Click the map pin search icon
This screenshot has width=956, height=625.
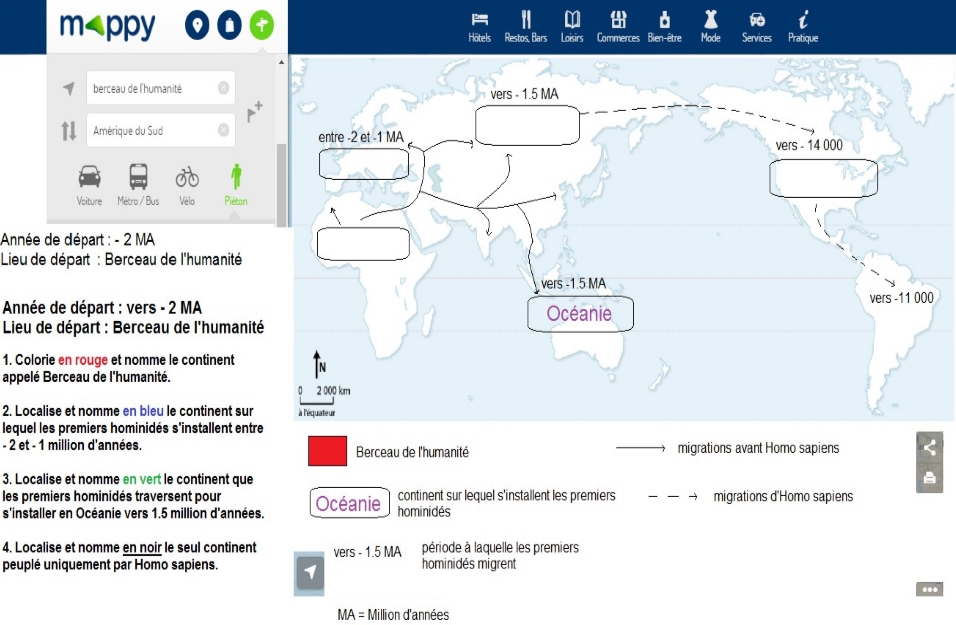pyautogui.click(x=197, y=25)
